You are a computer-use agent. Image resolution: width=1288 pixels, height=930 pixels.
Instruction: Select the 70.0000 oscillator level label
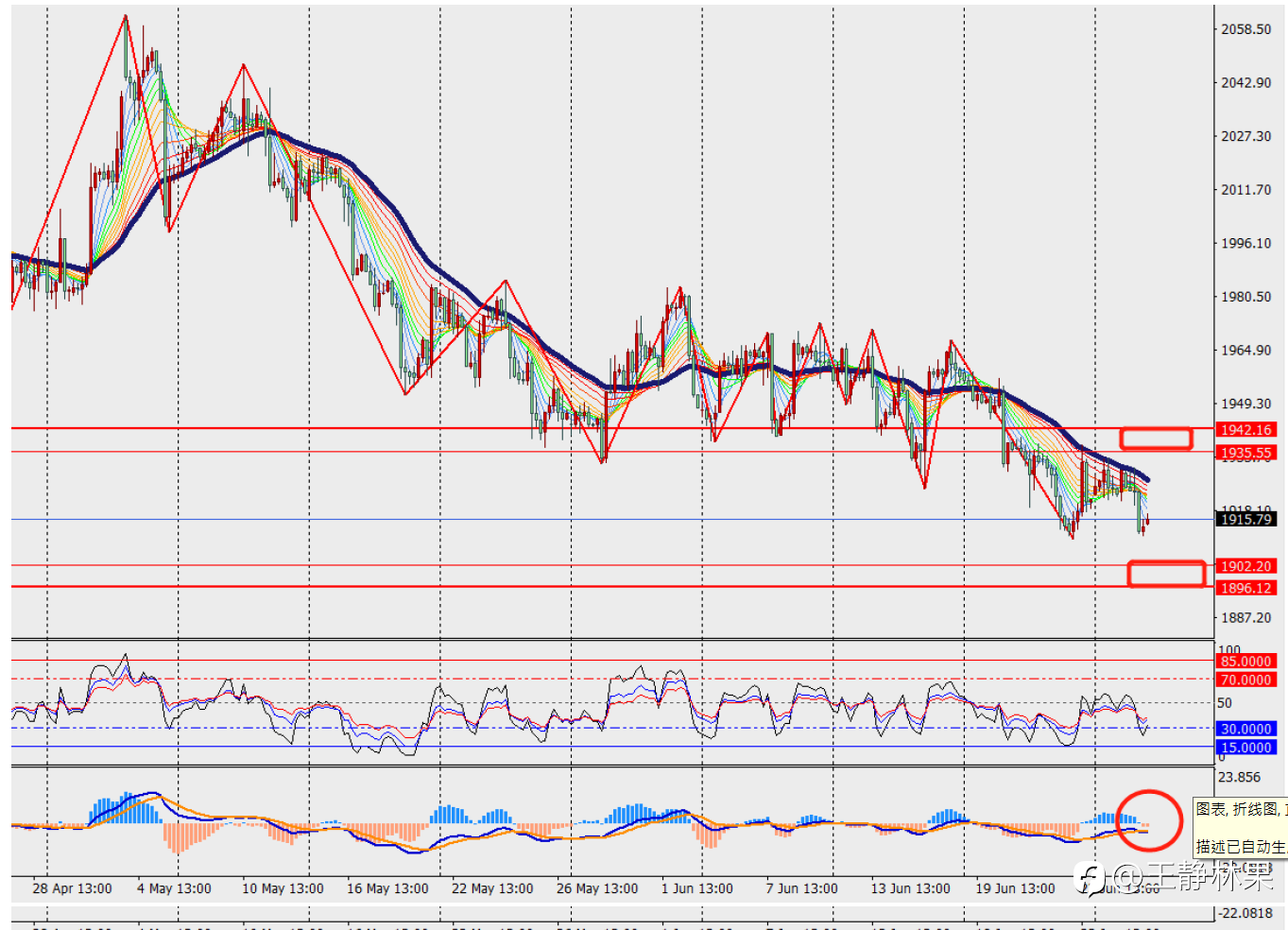(1246, 680)
